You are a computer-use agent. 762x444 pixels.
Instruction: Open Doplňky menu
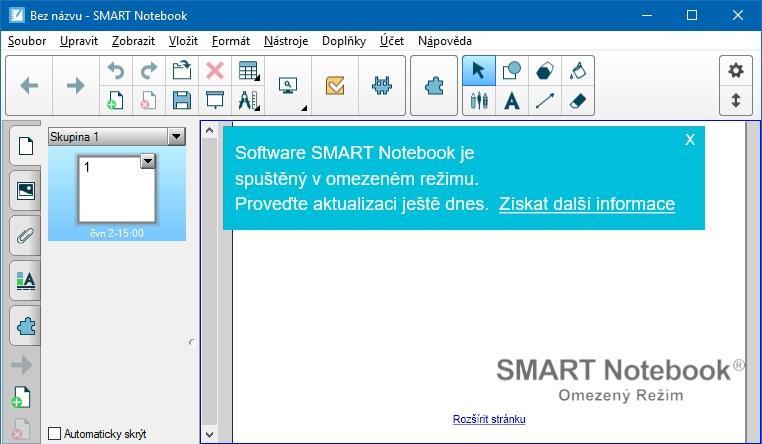click(344, 41)
